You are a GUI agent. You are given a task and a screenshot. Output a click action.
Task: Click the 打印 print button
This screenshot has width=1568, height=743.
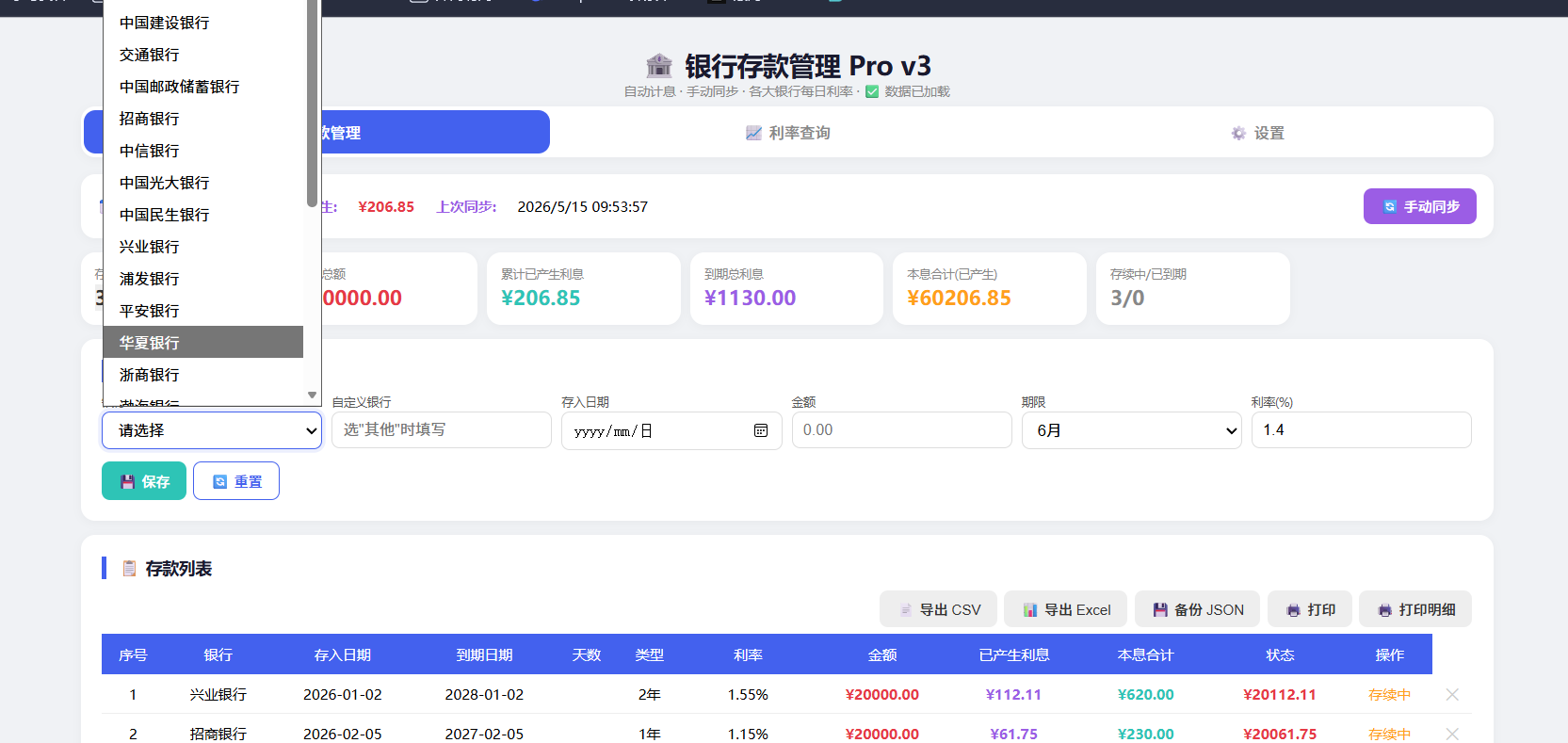(x=1310, y=609)
